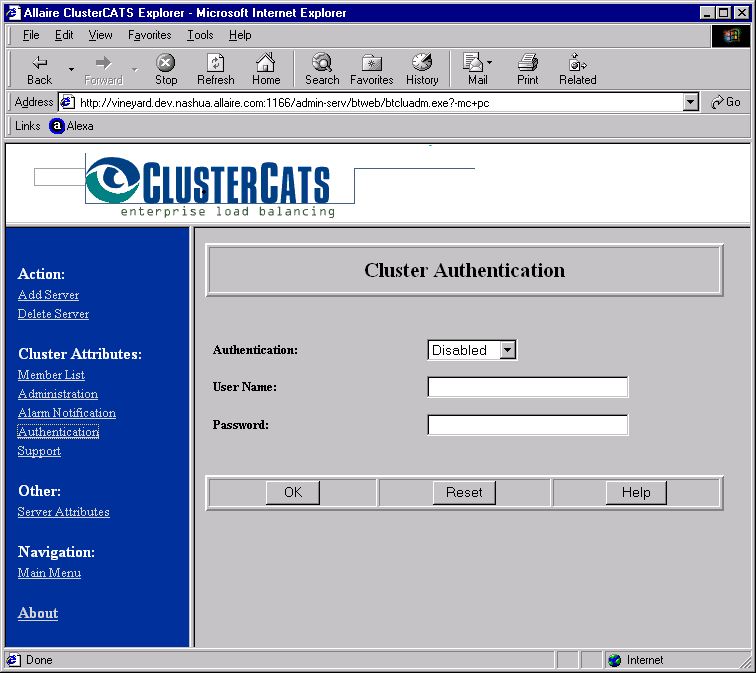Open the About link
The image size is (756, 673).
[x=38, y=613]
